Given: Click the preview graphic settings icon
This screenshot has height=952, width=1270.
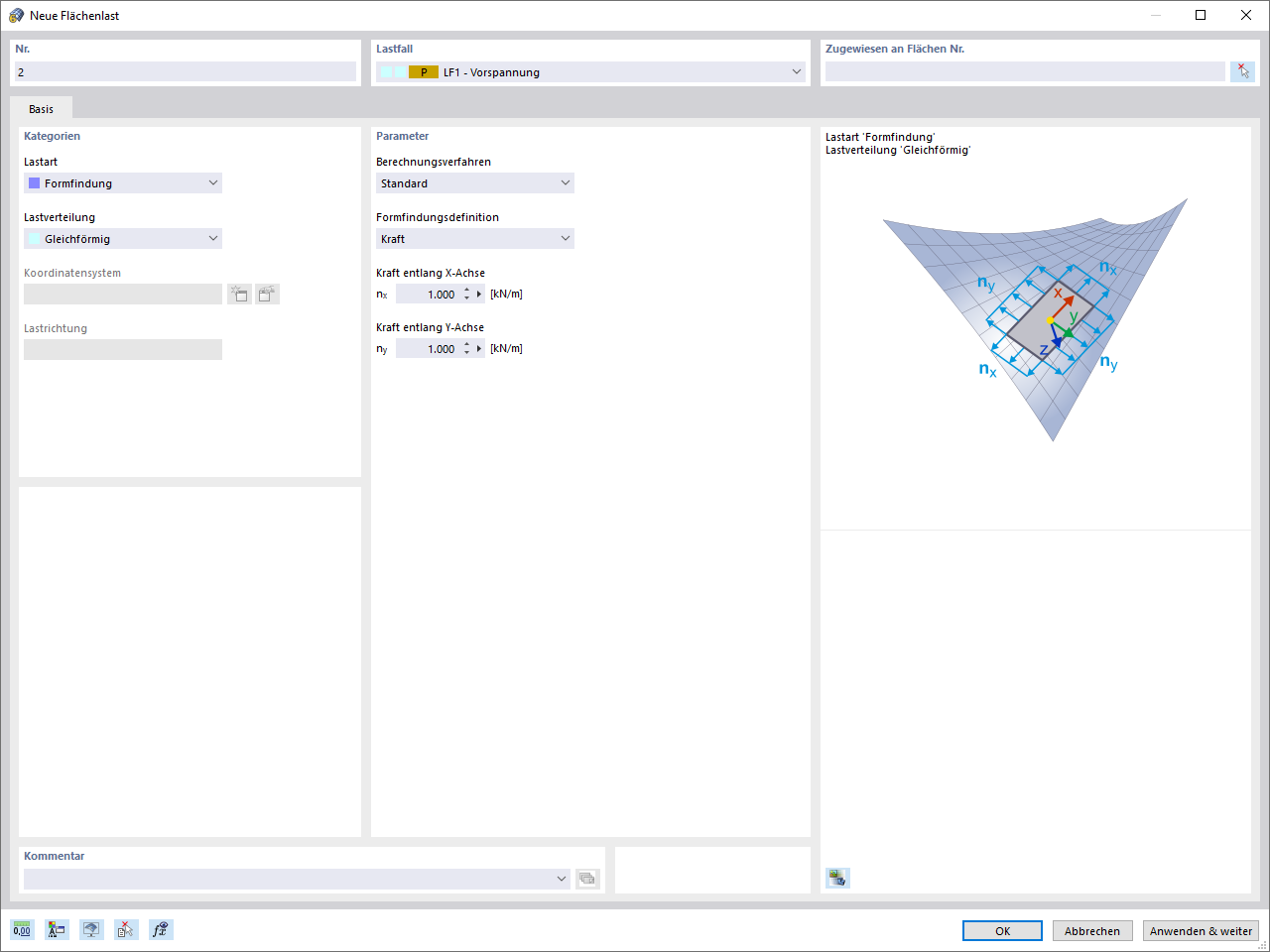Looking at the screenshot, I should pos(837,878).
